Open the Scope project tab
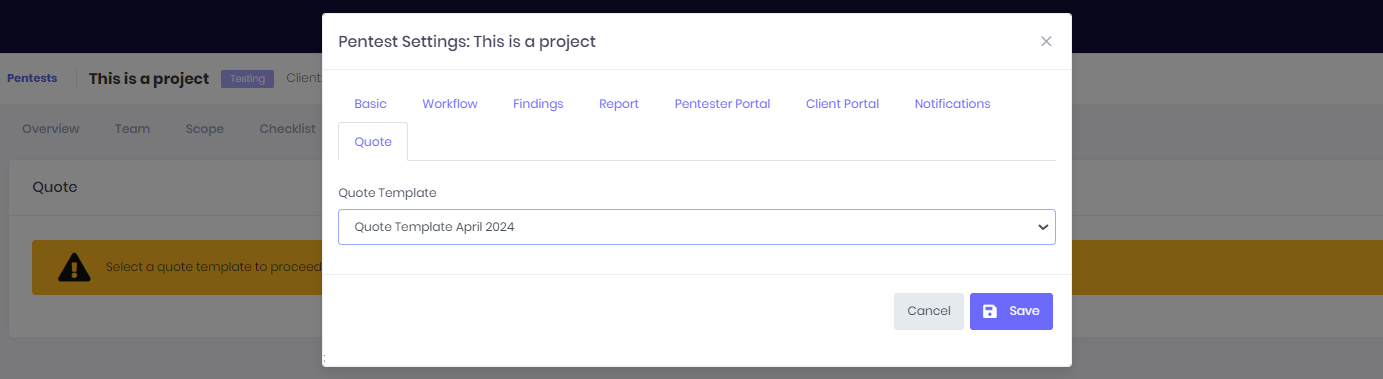The height and width of the screenshot is (379, 1383). coord(205,129)
